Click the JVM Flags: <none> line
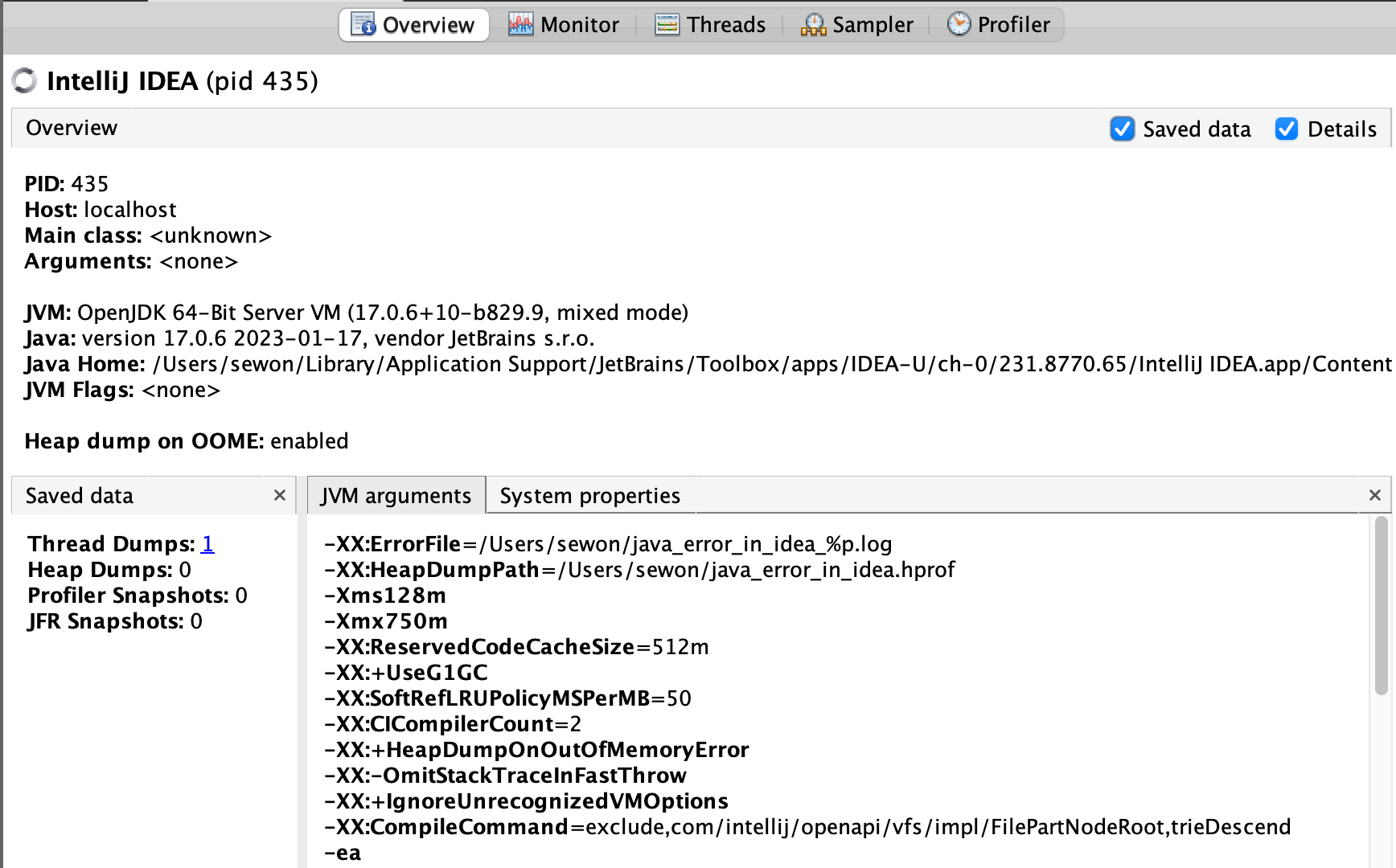This screenshot has height=868, width=1396. click(122, 390)
